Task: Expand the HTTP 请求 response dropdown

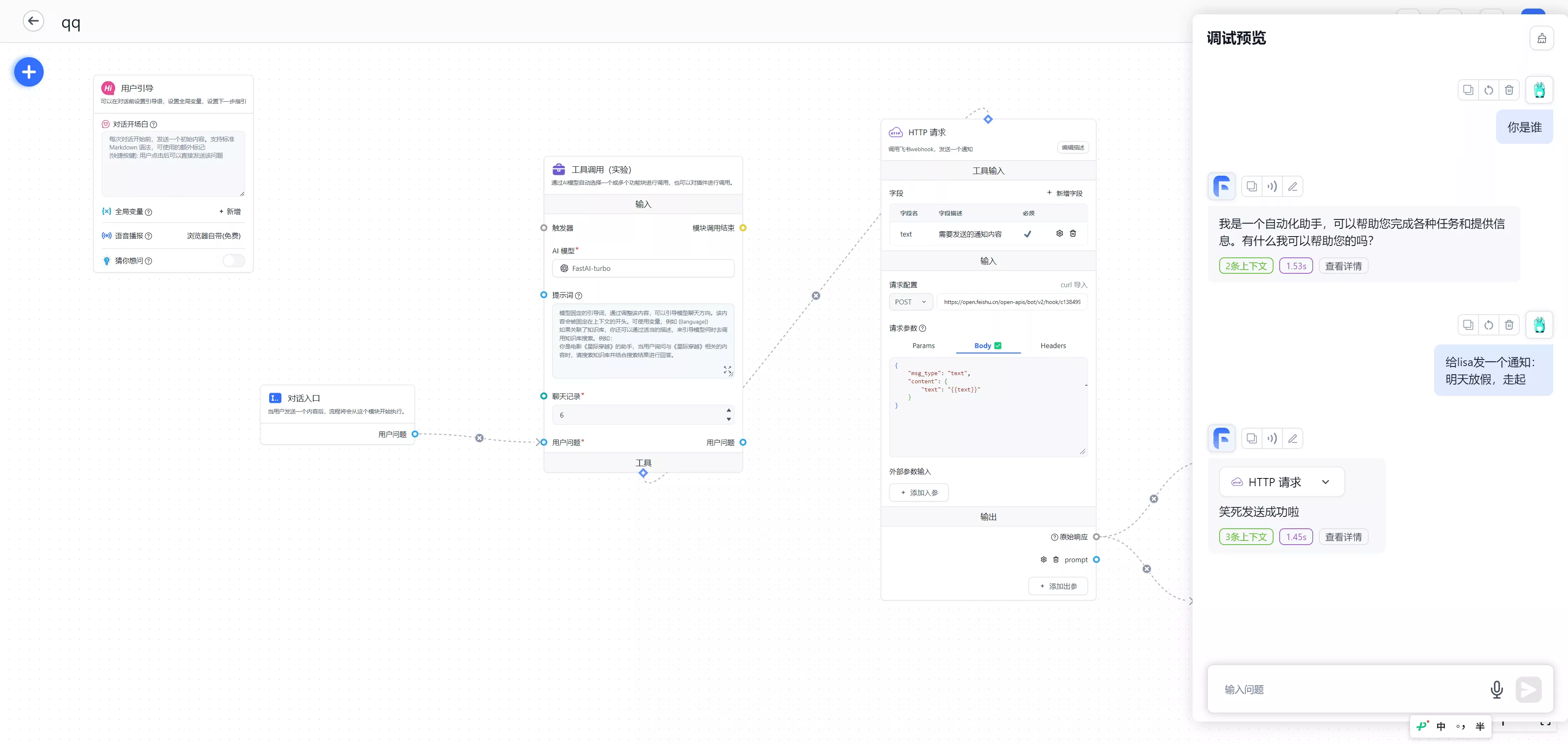Action: click(x=1325, y=482)
